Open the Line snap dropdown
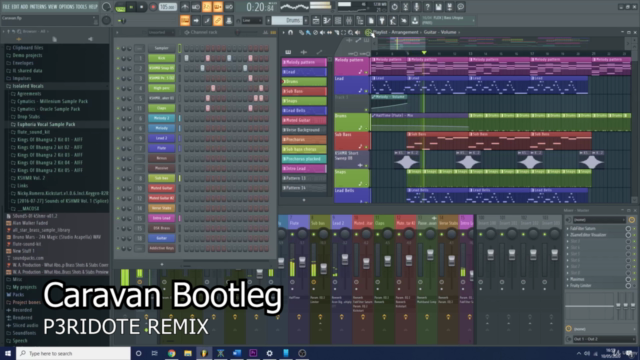Image resolution: width=640 pixels, height=360 pixels. [x=251, y=20]
